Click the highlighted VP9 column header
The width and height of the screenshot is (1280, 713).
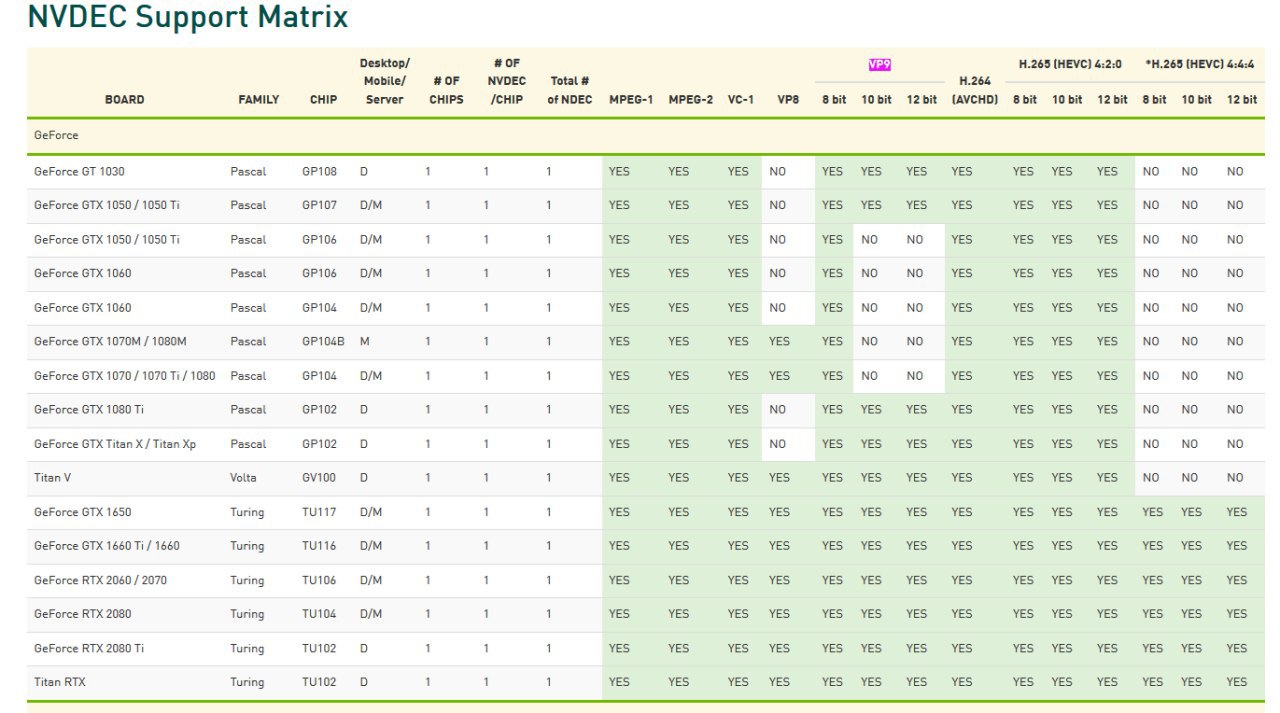879,64
